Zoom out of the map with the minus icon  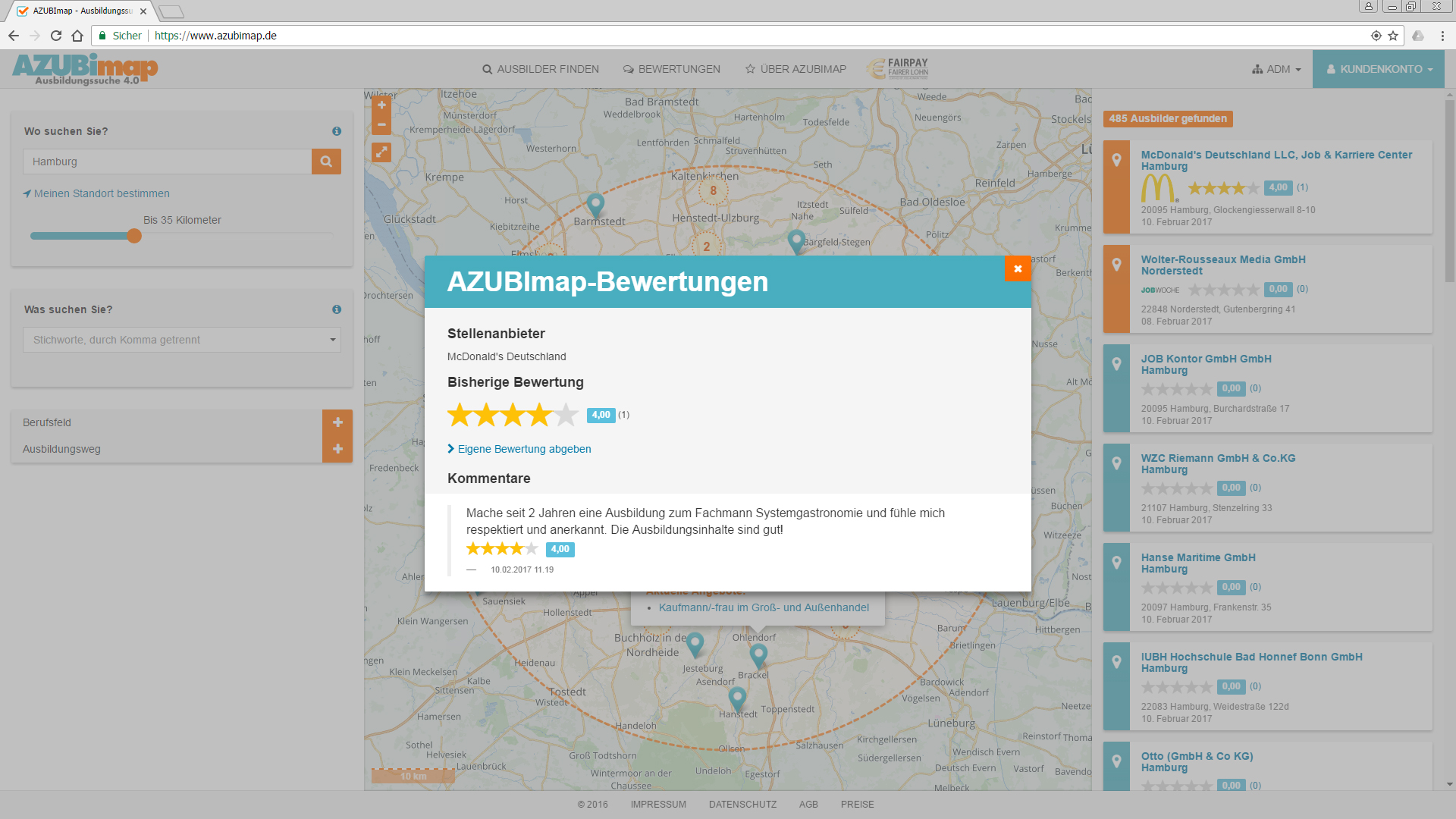pos(381,124)
